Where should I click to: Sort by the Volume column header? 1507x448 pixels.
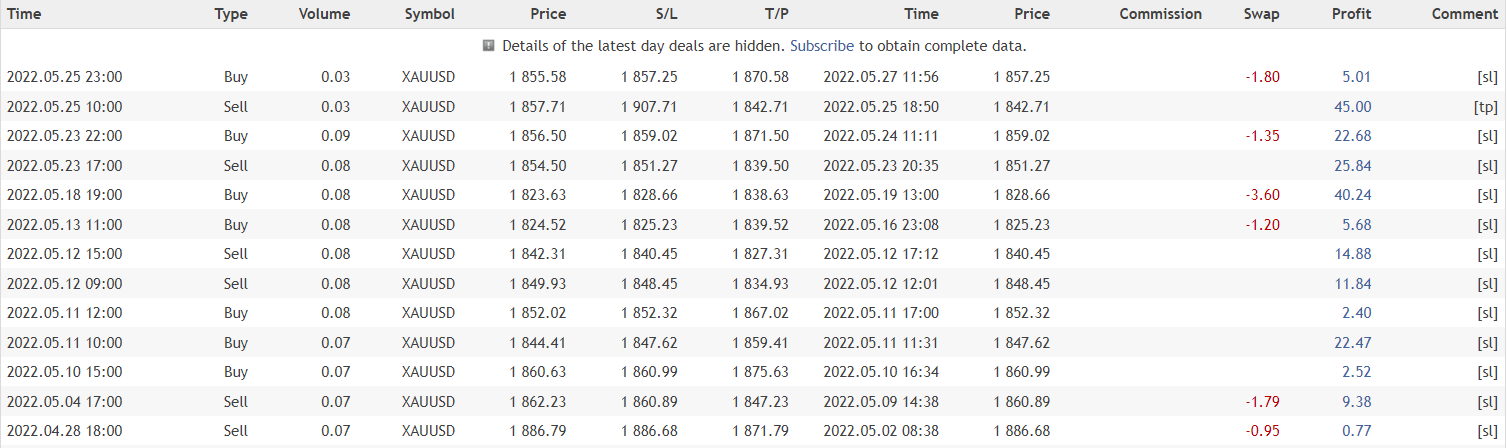[x=324, y=14]
